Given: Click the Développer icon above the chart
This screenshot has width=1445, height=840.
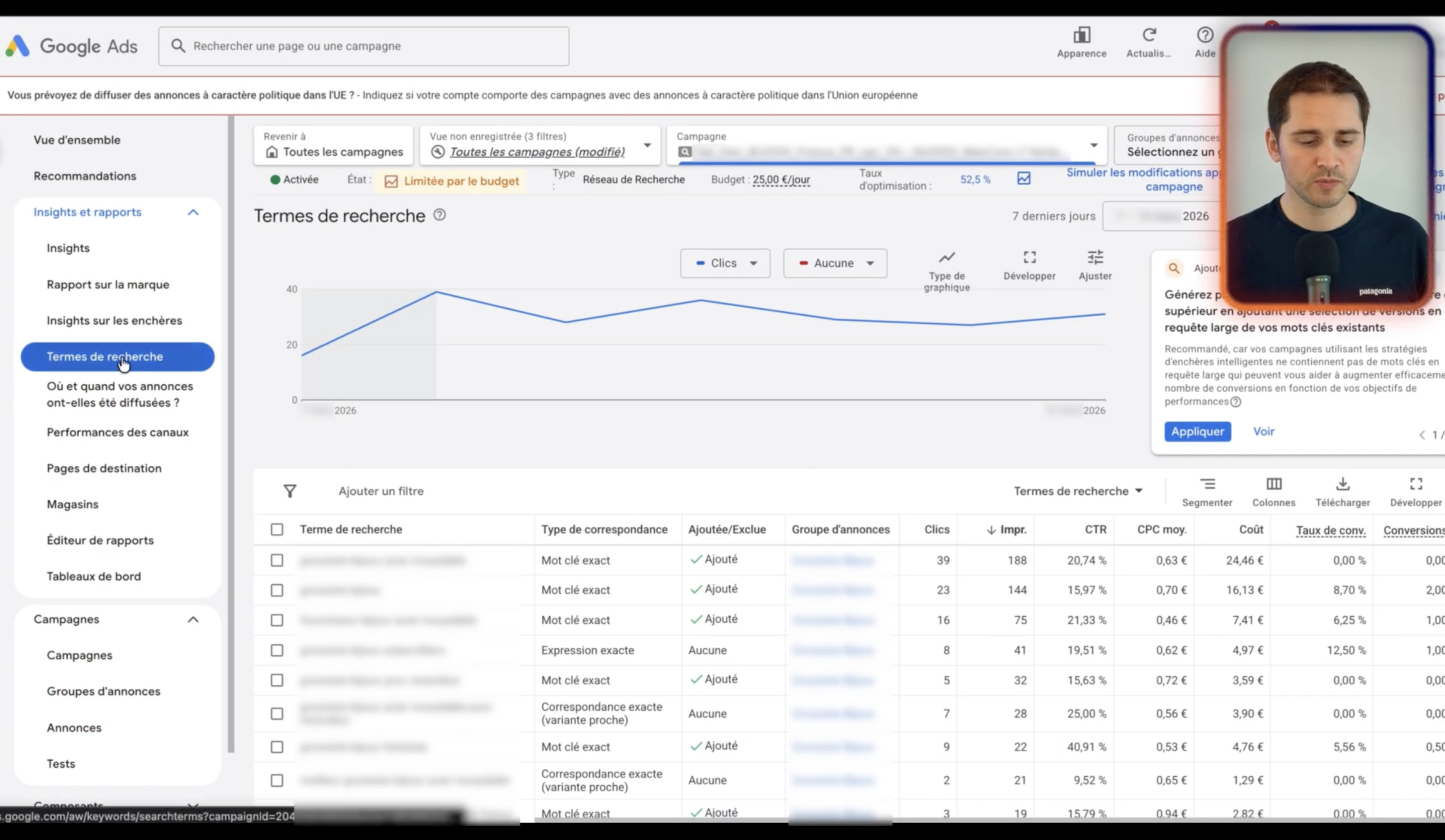Looking at the screenshot, I should pos(1029,257).
